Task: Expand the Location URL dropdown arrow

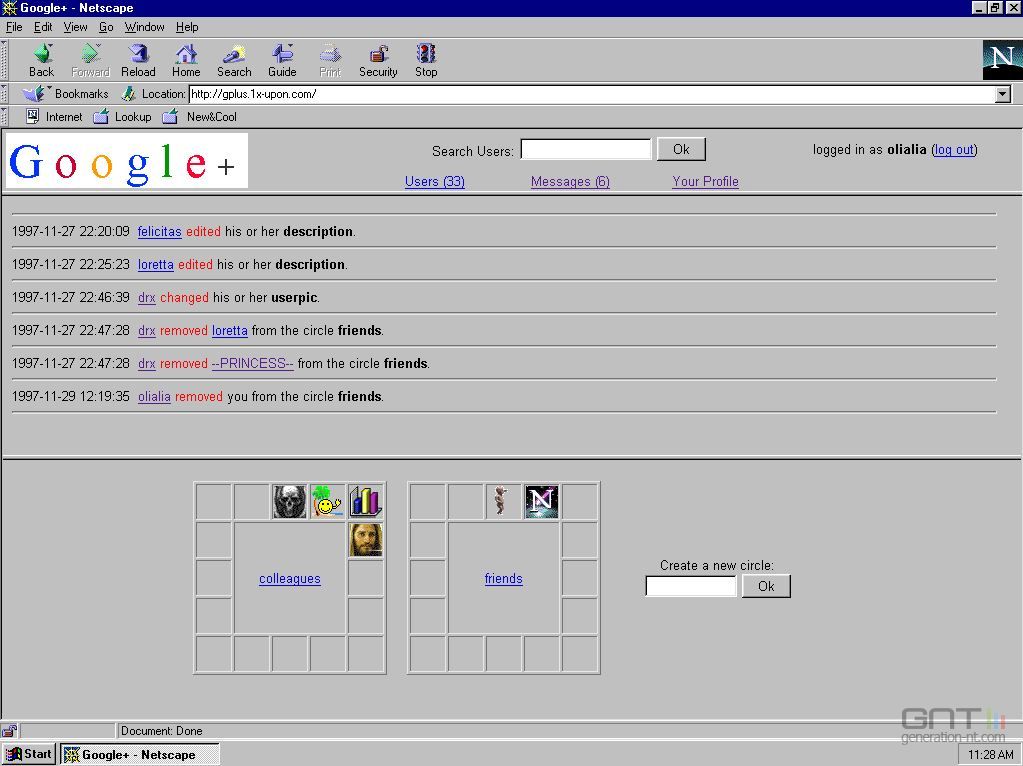Action: [1003, 95]
